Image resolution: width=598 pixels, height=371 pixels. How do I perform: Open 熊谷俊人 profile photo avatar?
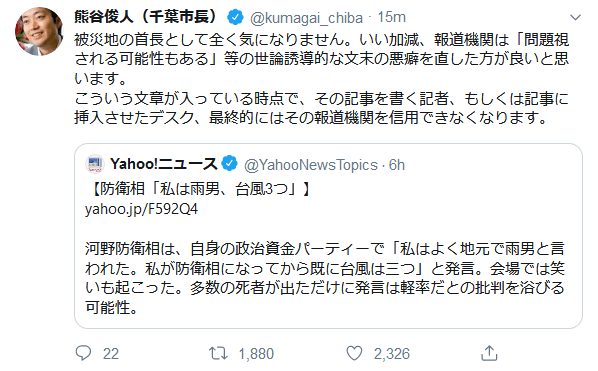pyautogui.click(x=39, y=31)
